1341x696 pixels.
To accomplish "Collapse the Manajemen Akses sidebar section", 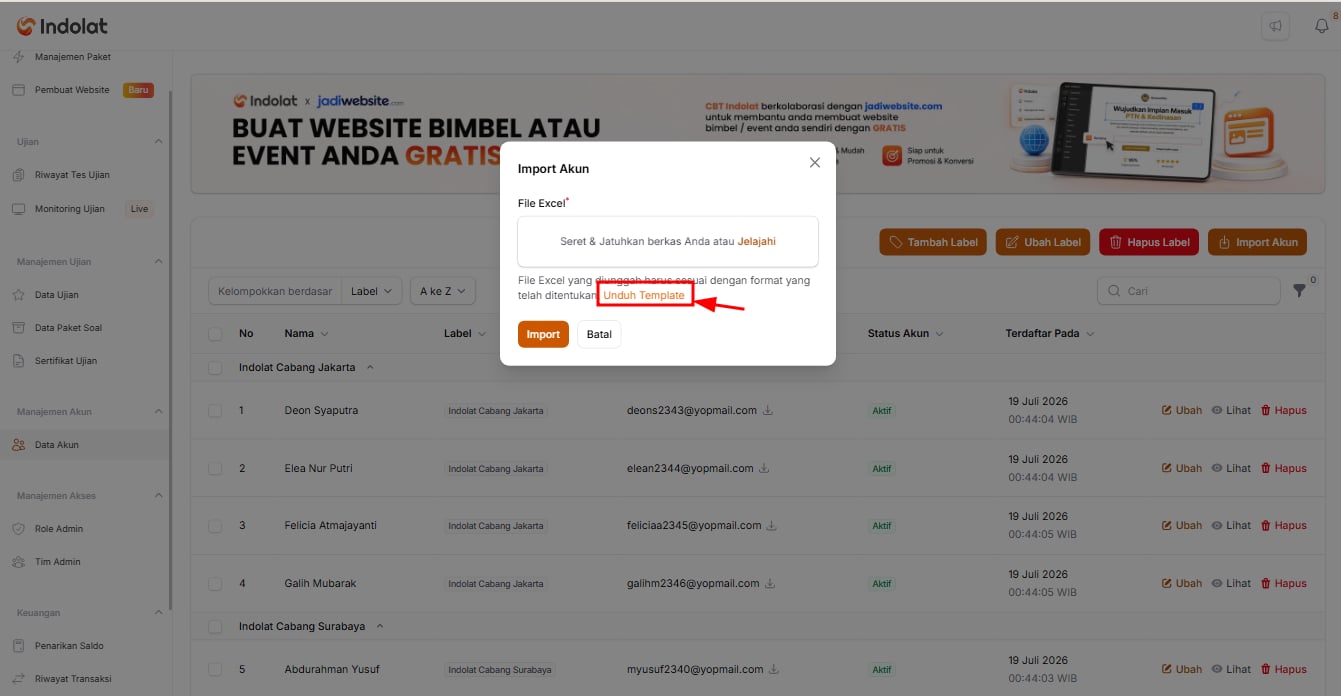I will tap(158, 496).
